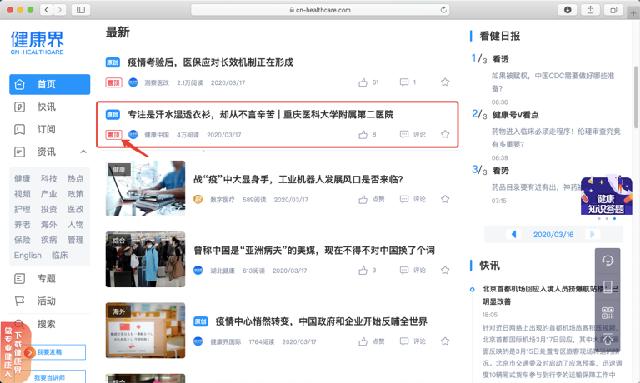Like the 疫情中心悄然转变 article
Screen dimensions: 640x383
tap(363, 341)
